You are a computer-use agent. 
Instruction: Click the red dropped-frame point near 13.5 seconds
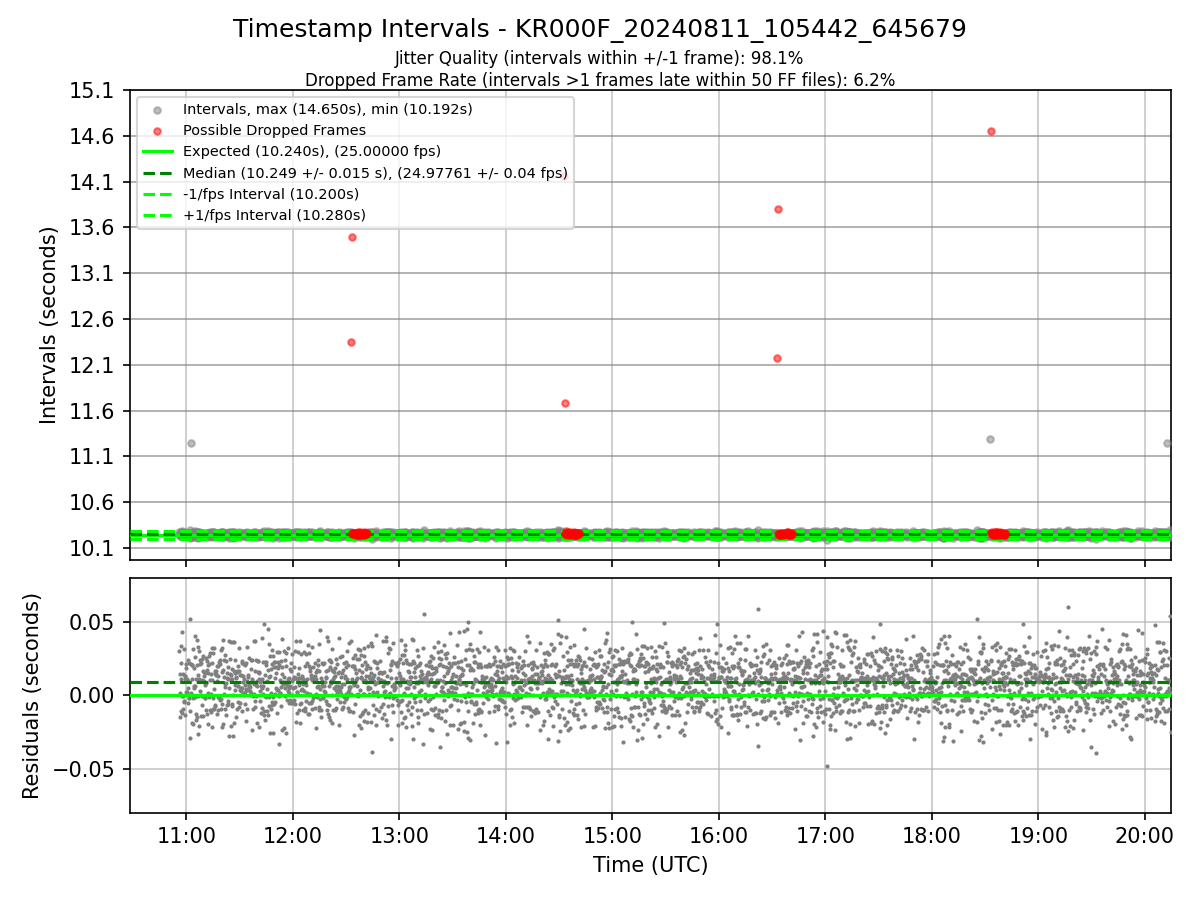coord(352,237)
